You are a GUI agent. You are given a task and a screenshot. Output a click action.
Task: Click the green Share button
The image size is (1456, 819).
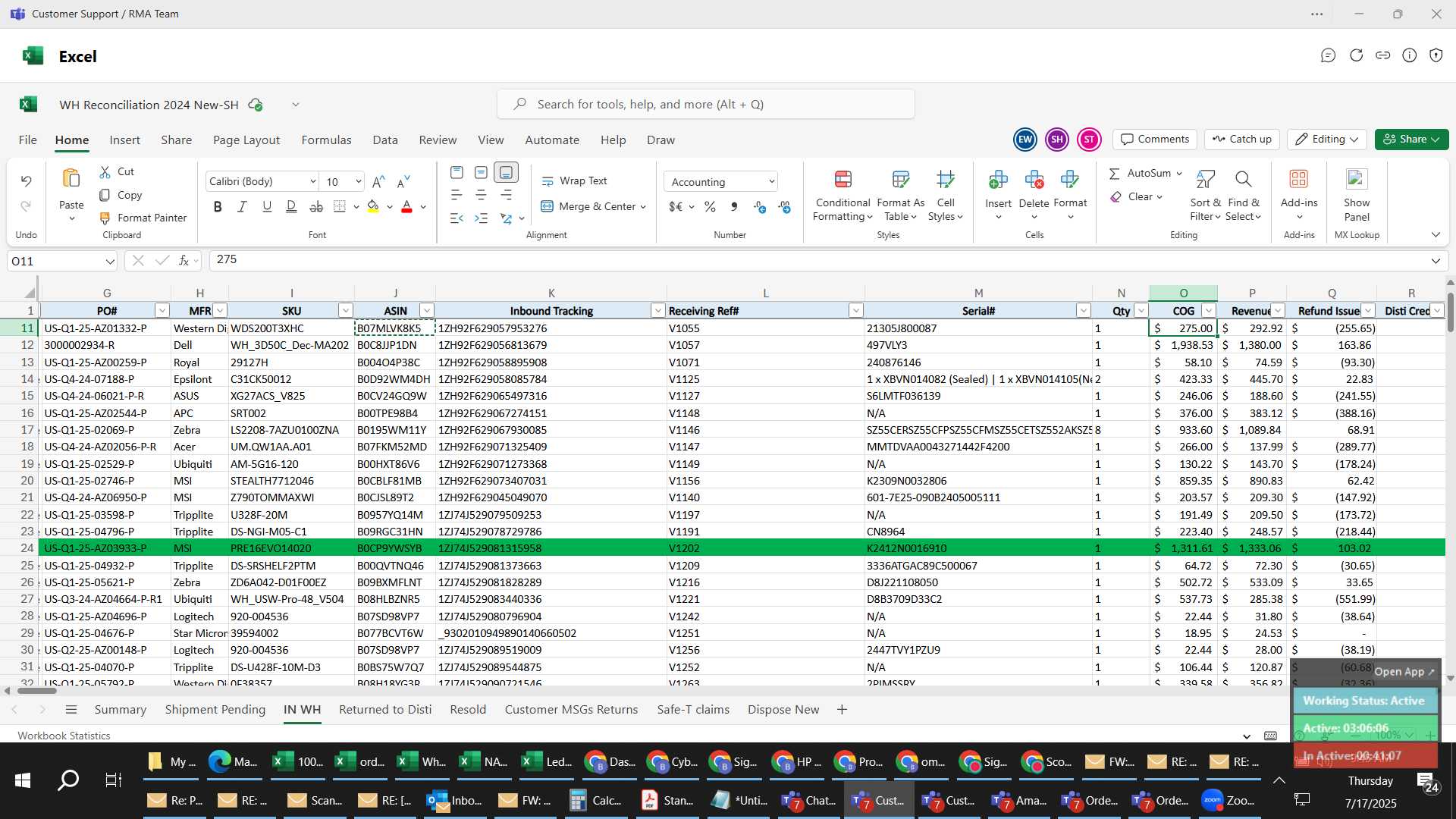[x=1411, y=140]
